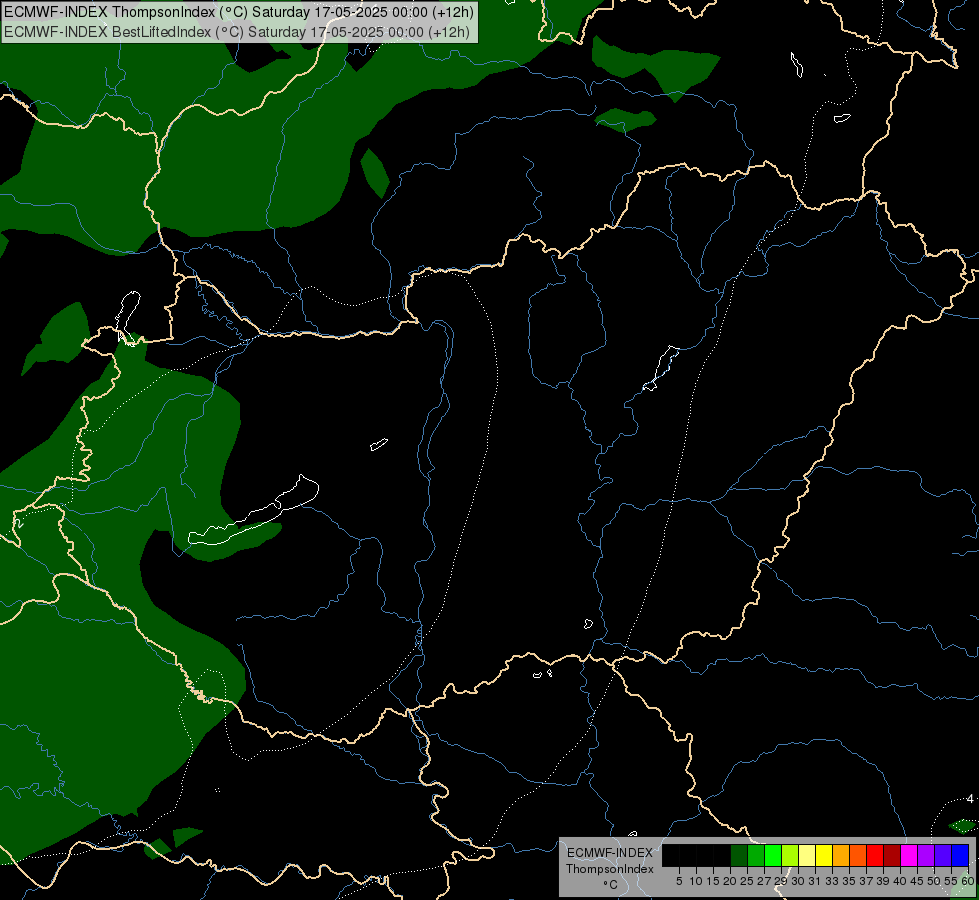Select the orange 33–35 legend swatch
This screenshot has height=900, width=979.
841,855
